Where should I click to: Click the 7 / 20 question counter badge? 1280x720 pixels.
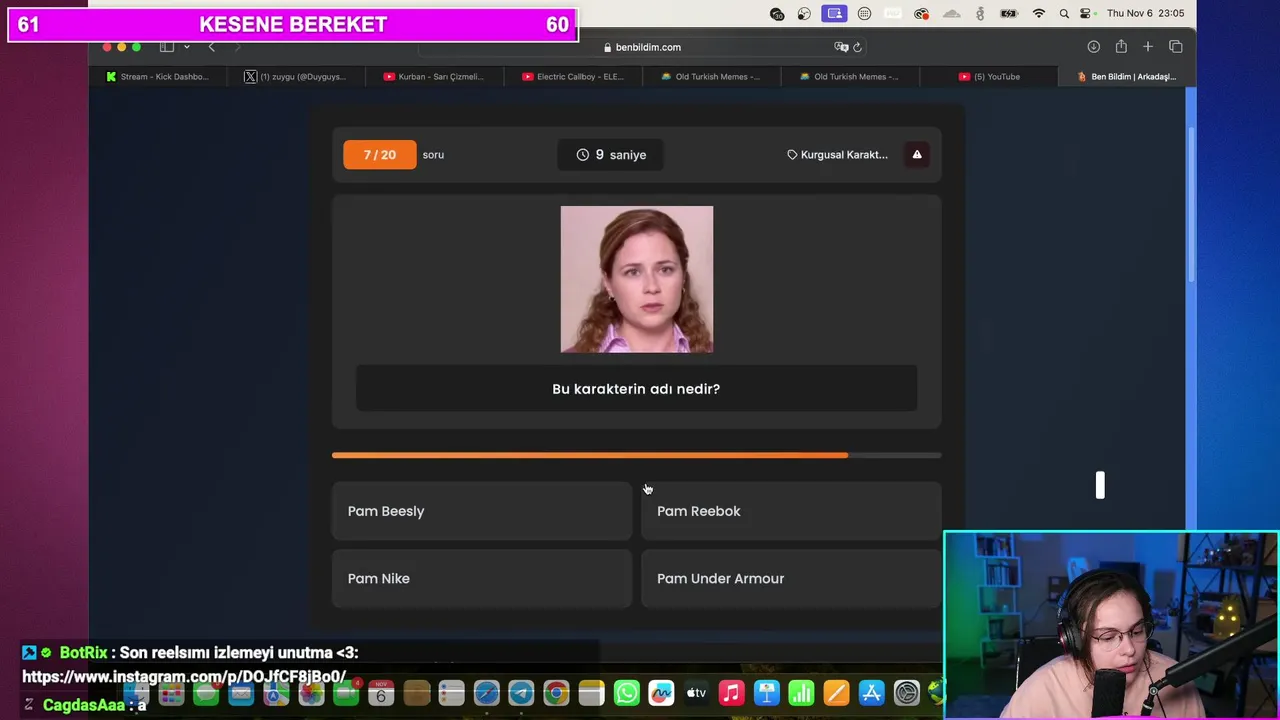[380, 155]
